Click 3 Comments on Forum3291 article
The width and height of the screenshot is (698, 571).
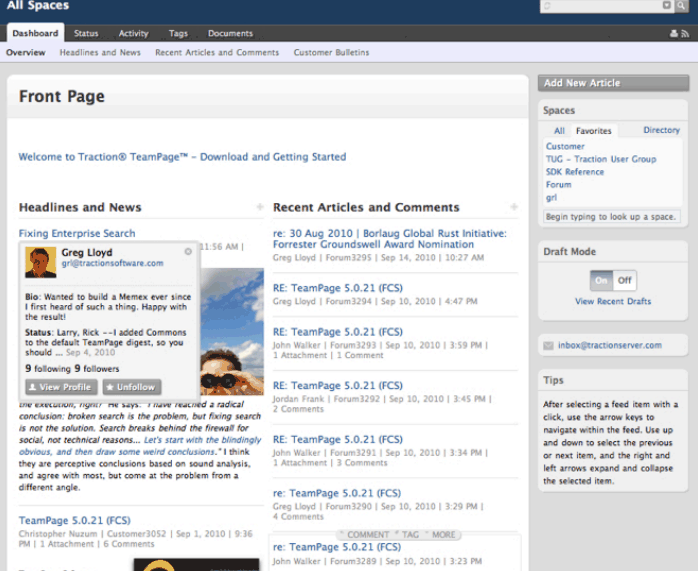pos(362,463)
